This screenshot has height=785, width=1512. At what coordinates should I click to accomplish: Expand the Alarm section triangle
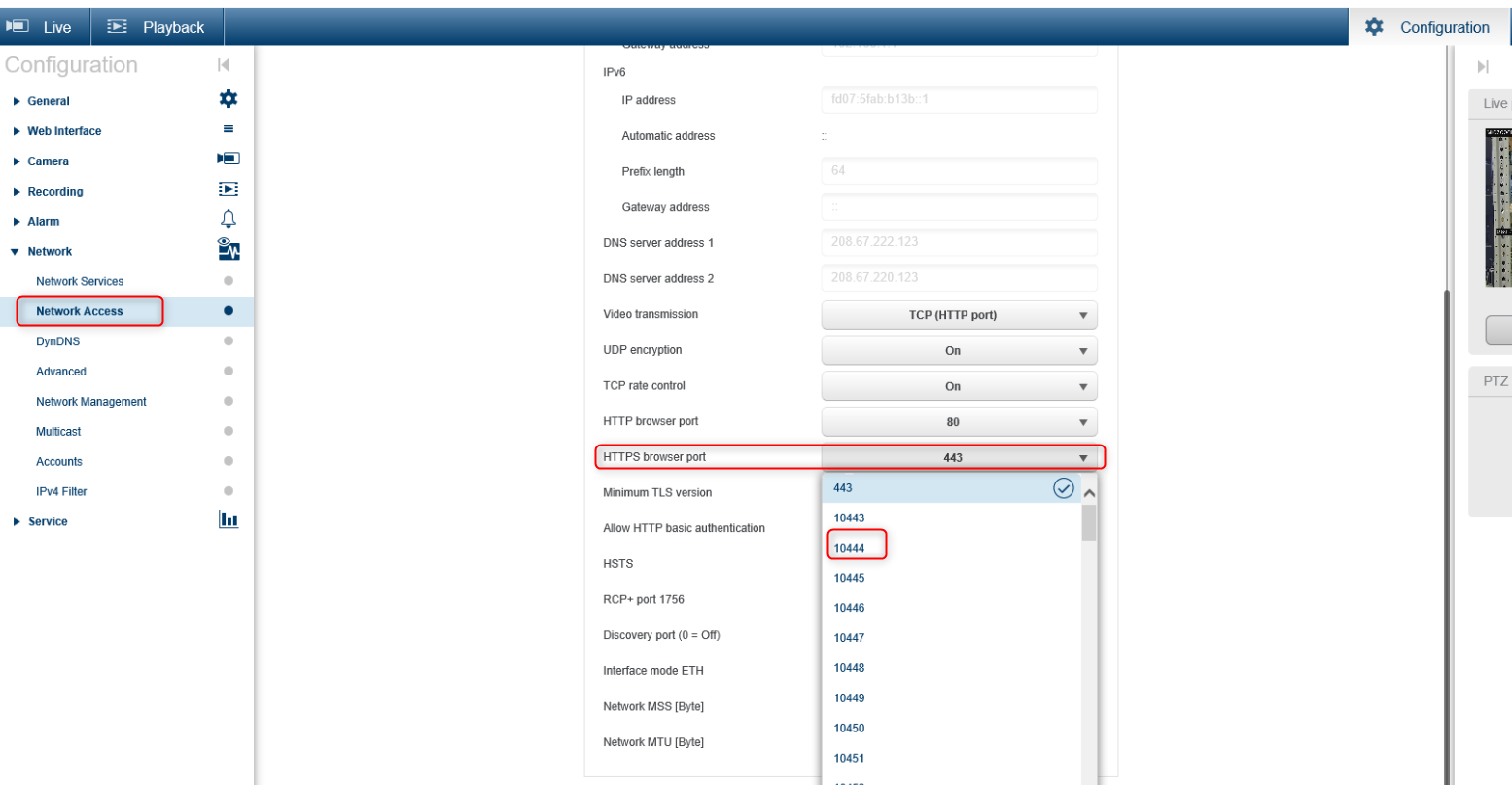coord(17,222)
